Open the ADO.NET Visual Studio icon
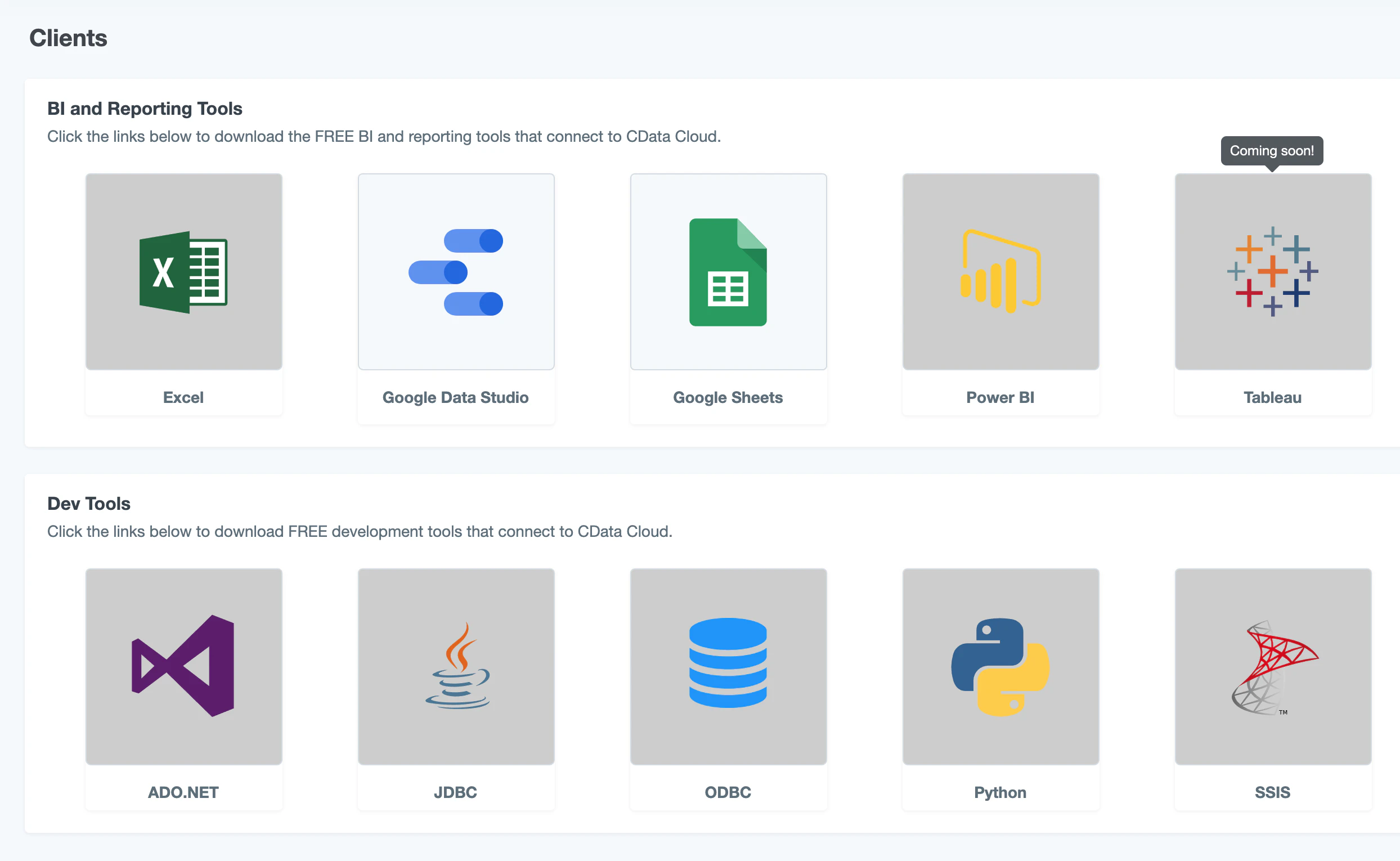Viewport: 1400px width, 861px height. [183, 666]
